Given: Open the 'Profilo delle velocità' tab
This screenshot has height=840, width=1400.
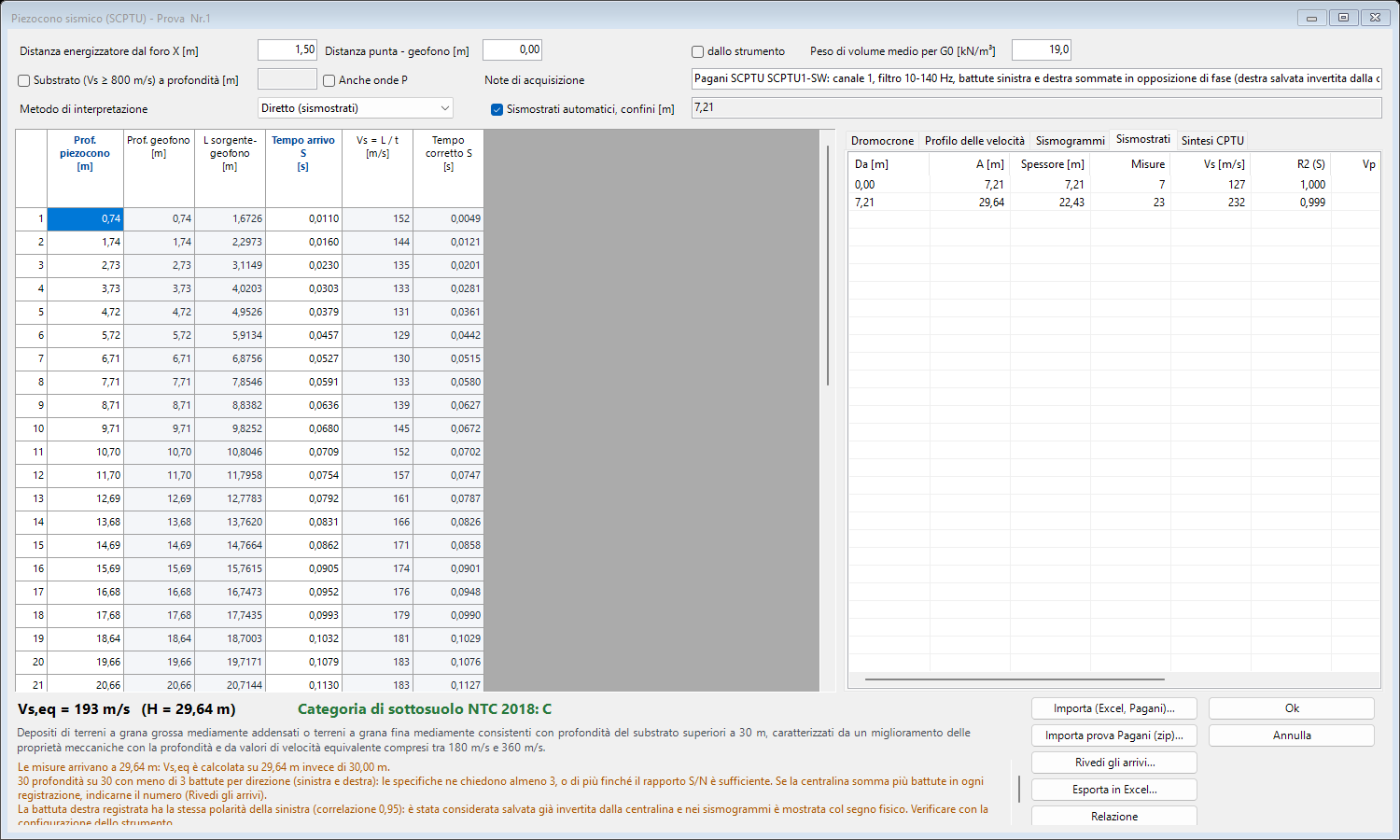Looking at the screenshot, I should click(974, 140).
